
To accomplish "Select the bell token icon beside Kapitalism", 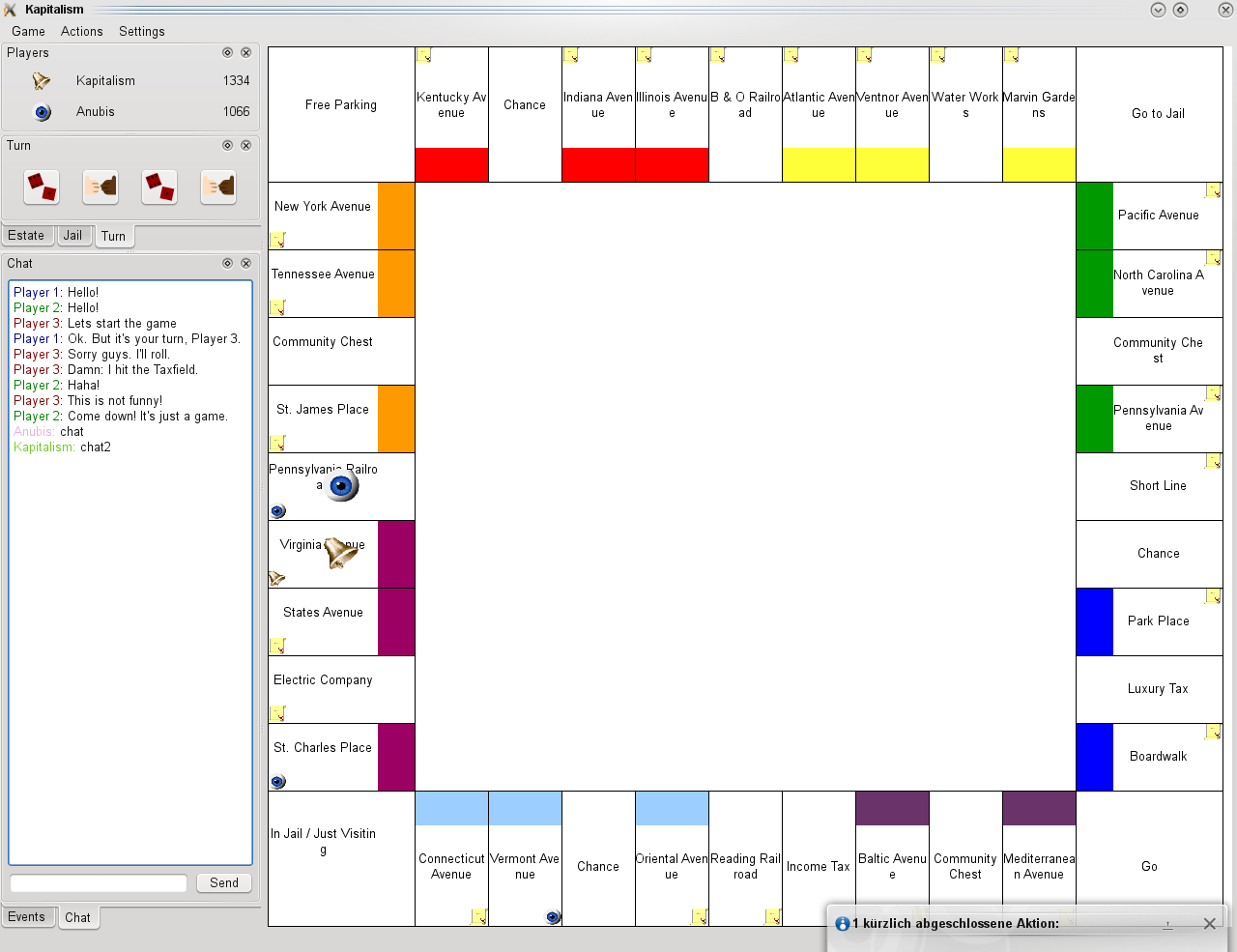I will 42,81.
